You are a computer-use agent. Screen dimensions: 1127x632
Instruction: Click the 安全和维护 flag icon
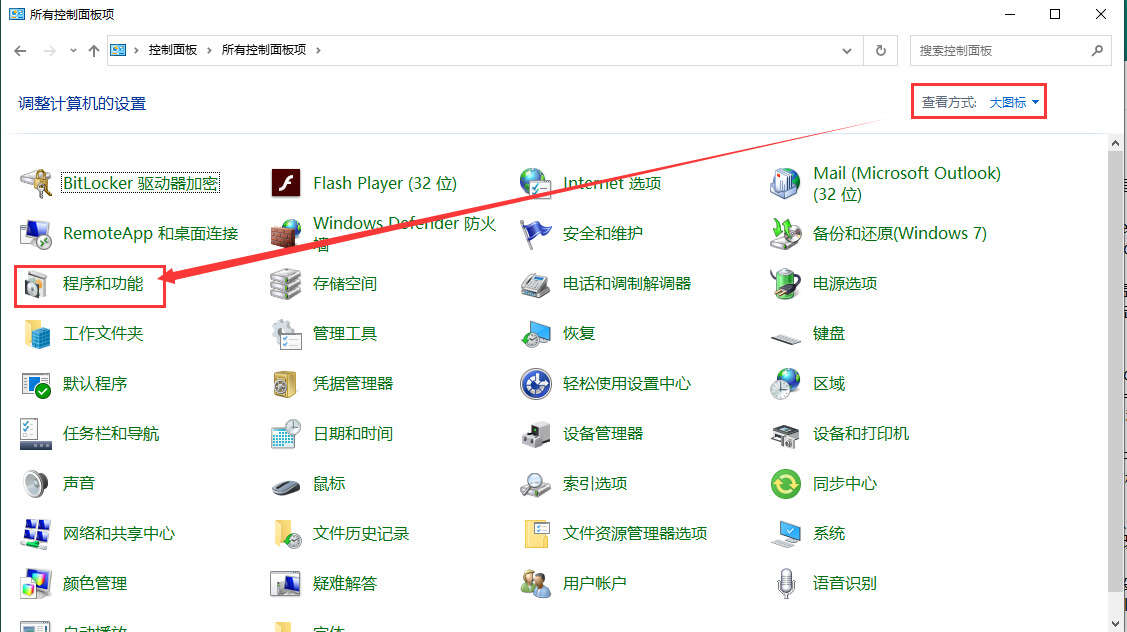pos(535,234)
